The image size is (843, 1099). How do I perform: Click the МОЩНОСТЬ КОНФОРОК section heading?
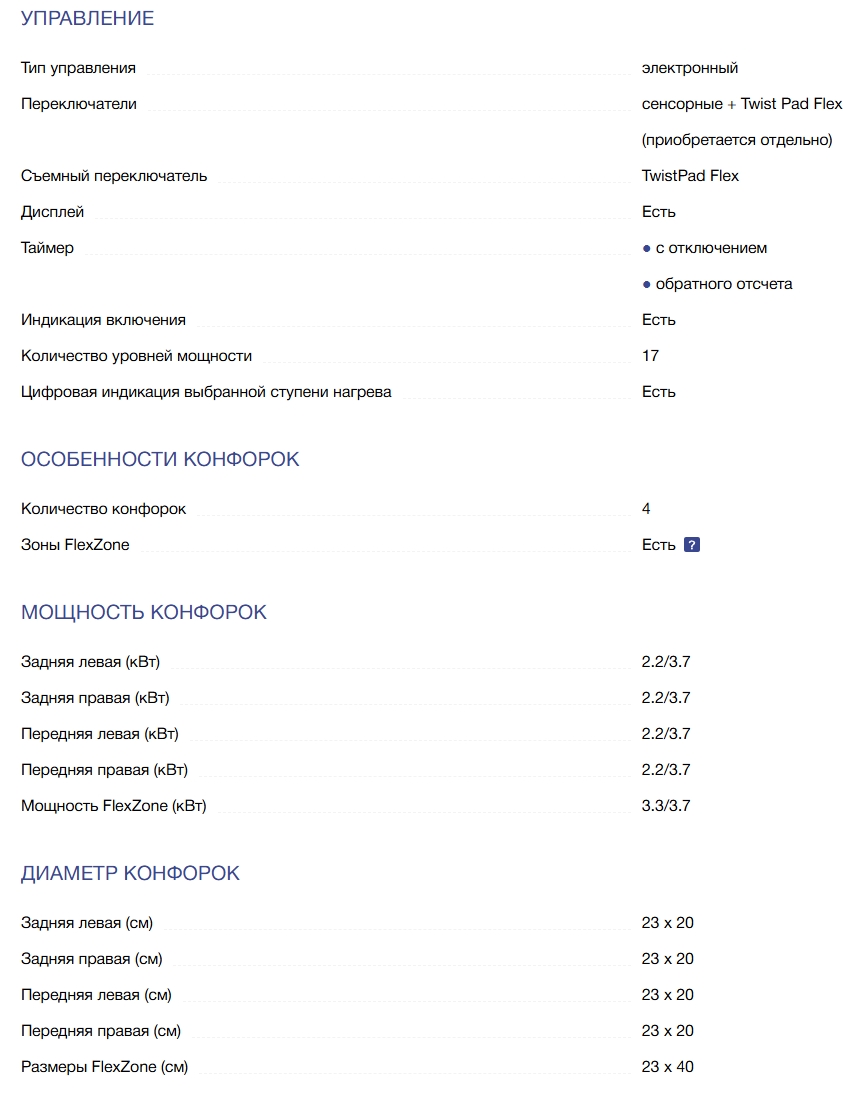point(144,612)
